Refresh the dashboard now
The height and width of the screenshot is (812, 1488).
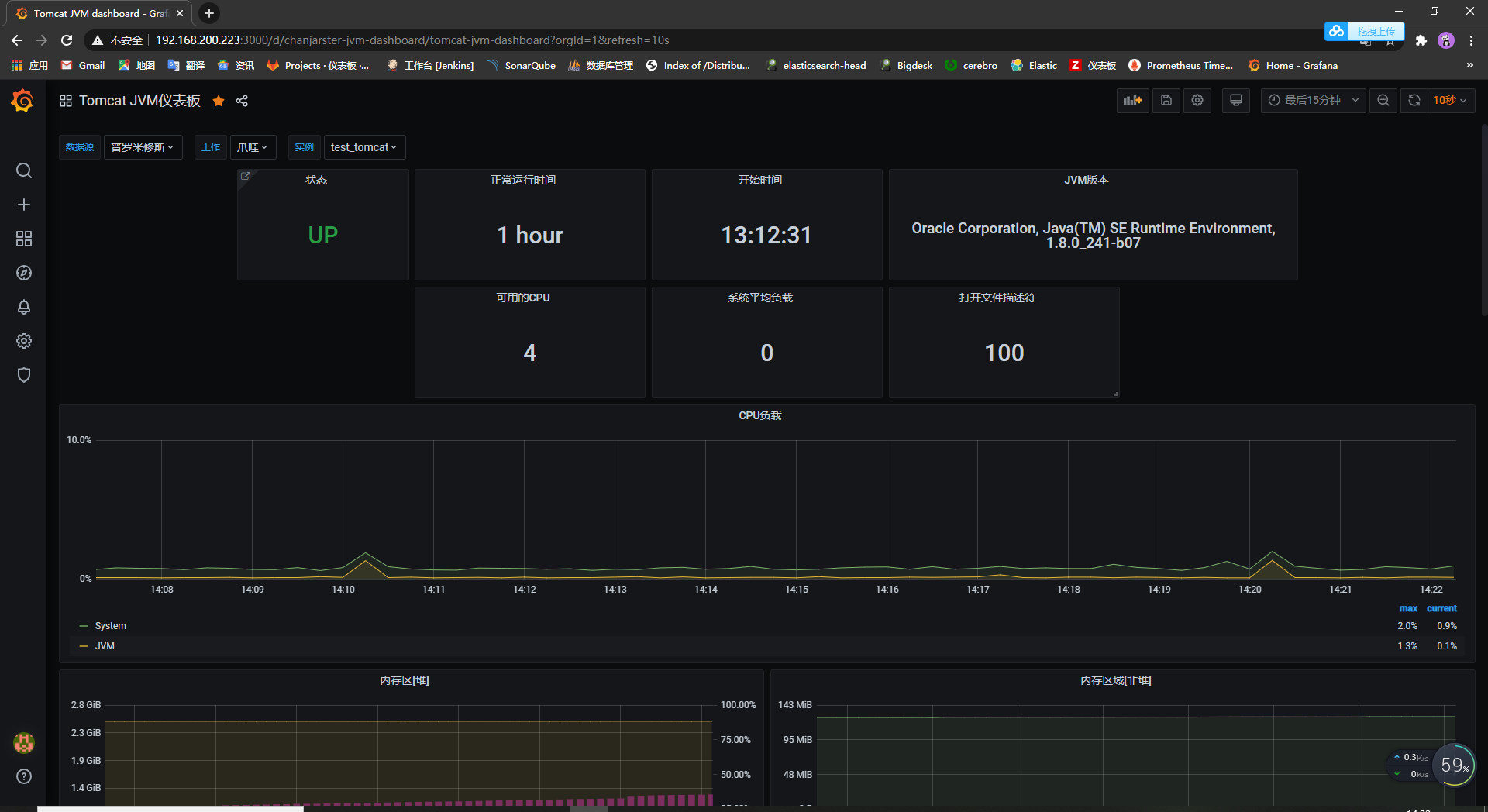1414,100
